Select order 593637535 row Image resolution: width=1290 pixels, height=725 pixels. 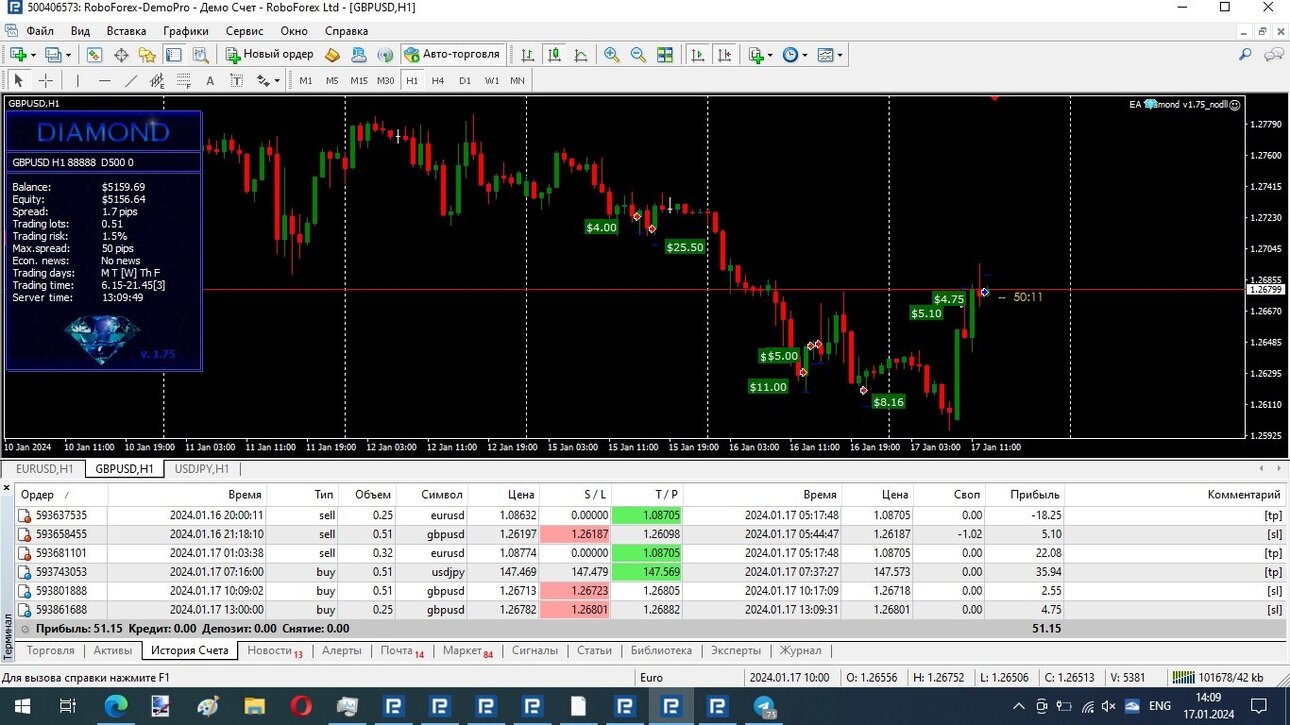coord(650,515)
